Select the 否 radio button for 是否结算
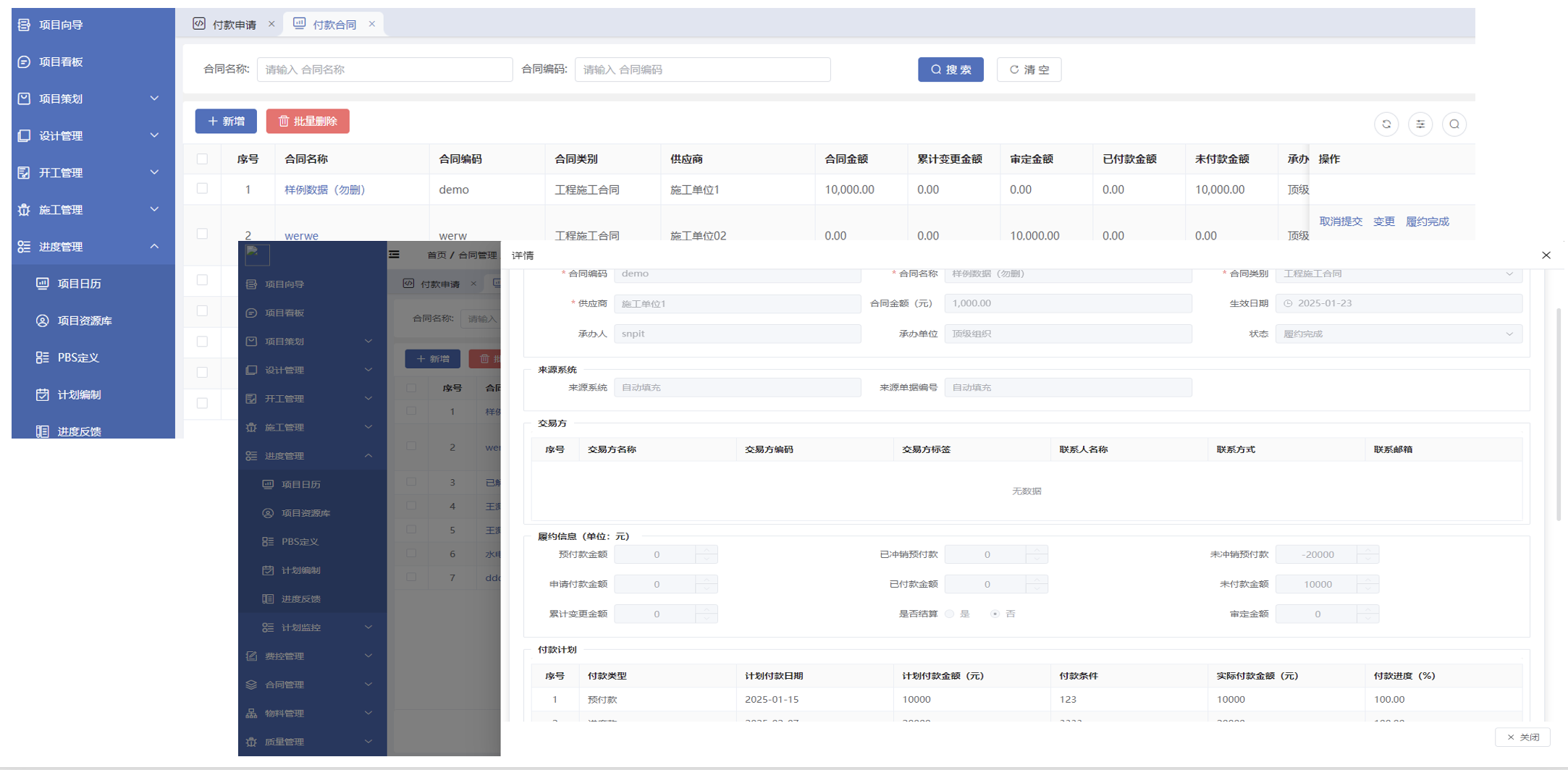1568x770 pixels. coord(995,614)
